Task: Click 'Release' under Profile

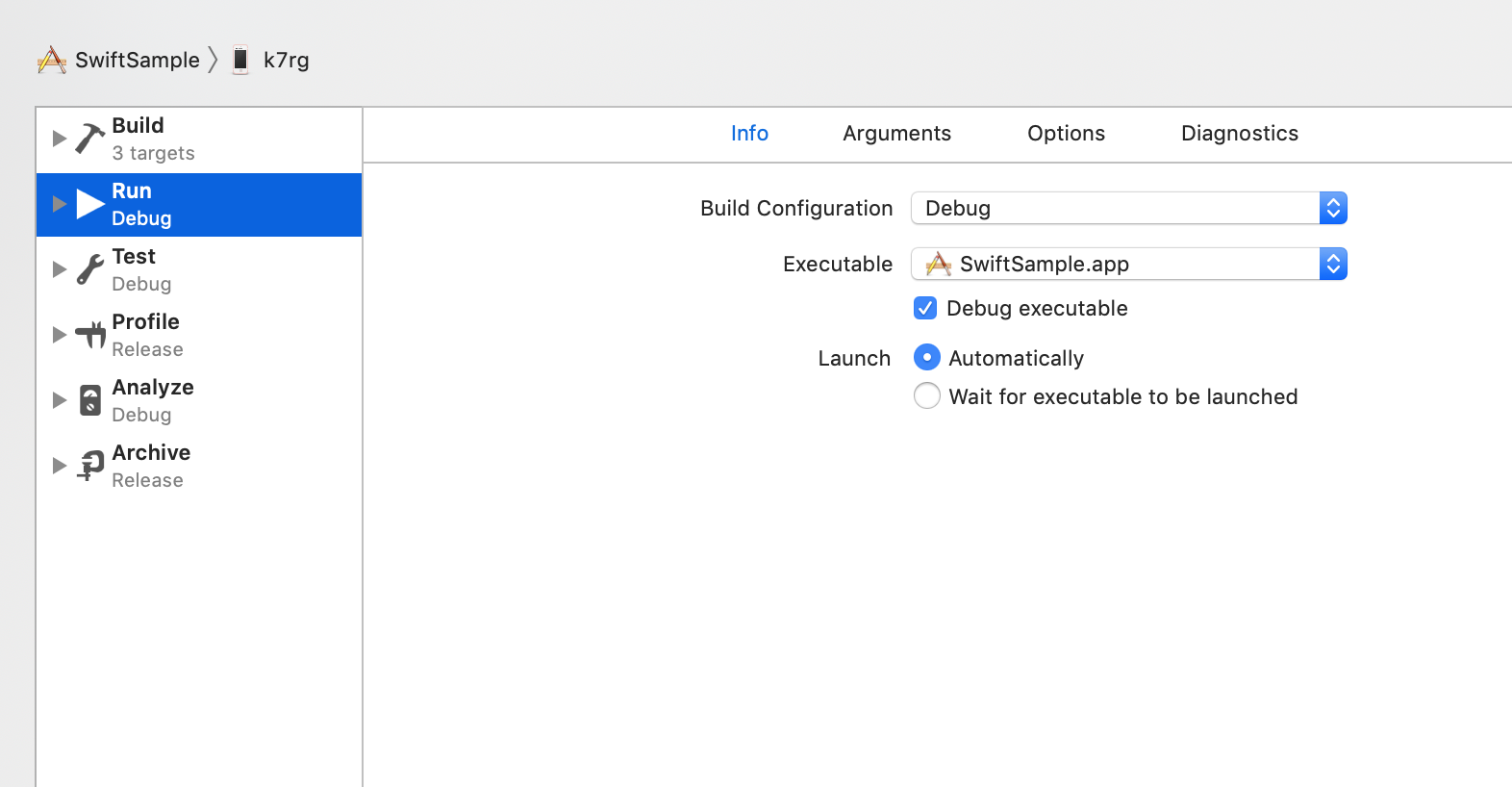Action: tap(147, 349)
